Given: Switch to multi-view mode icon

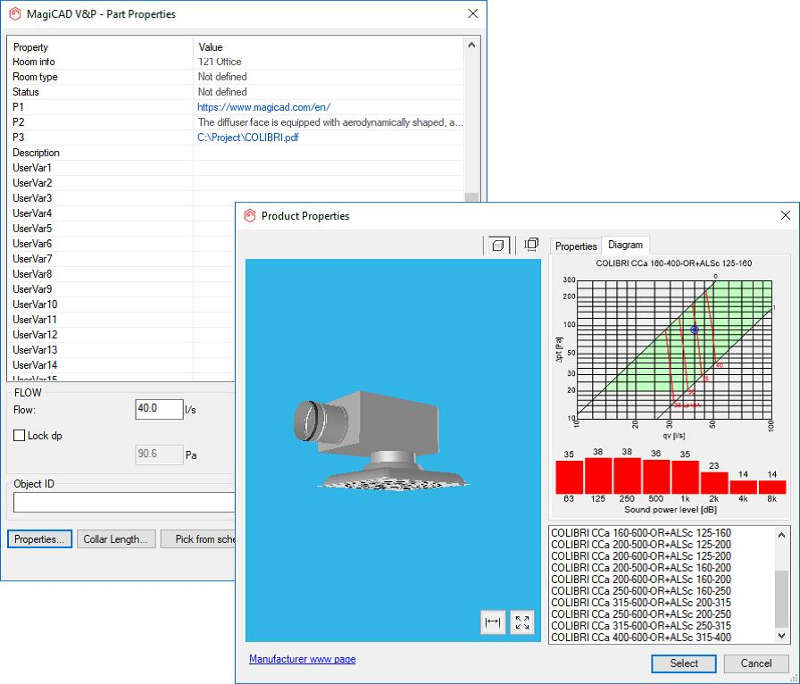Looking at the screenshot, I should (531, 244).
